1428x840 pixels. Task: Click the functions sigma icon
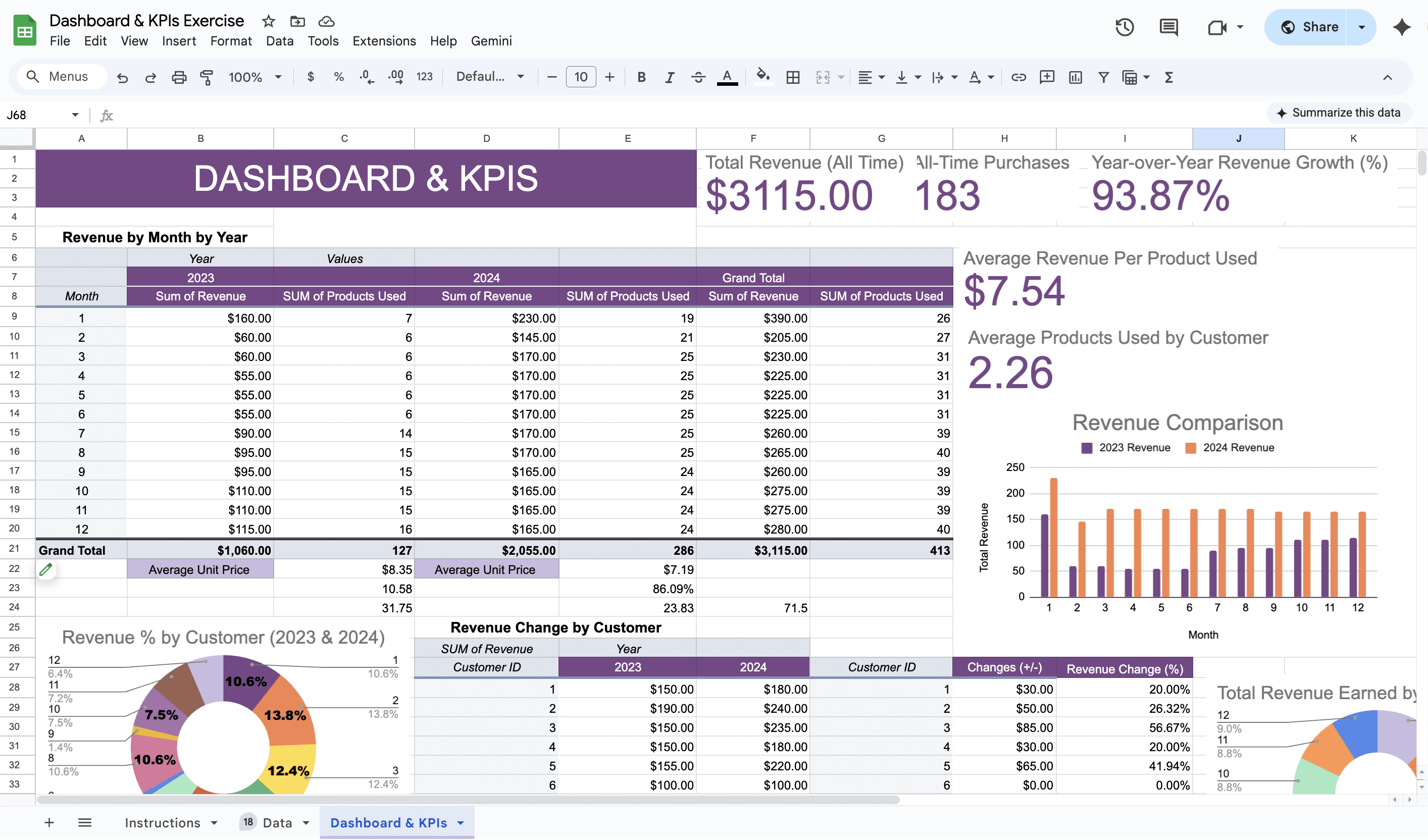point(1168,77)
